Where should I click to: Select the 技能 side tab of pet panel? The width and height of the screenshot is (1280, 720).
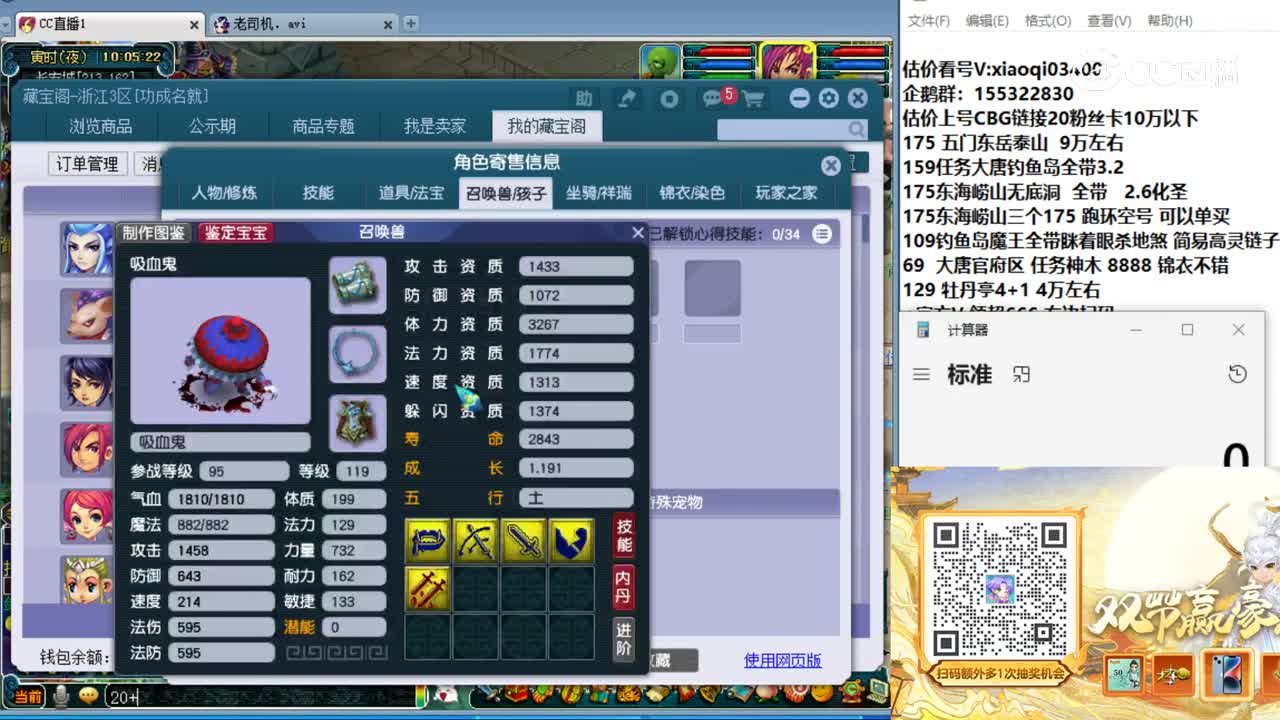tap(624, 537)
